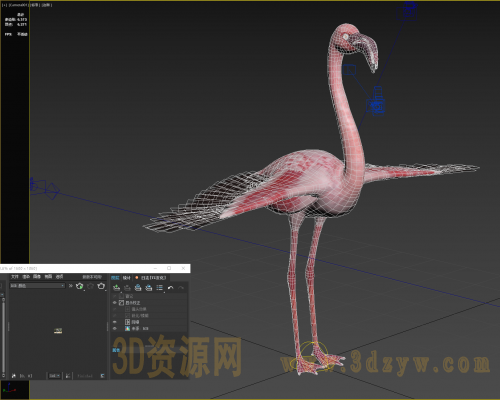Switch to the 日志 (Log) tab with orange dot

coord(151,278)
